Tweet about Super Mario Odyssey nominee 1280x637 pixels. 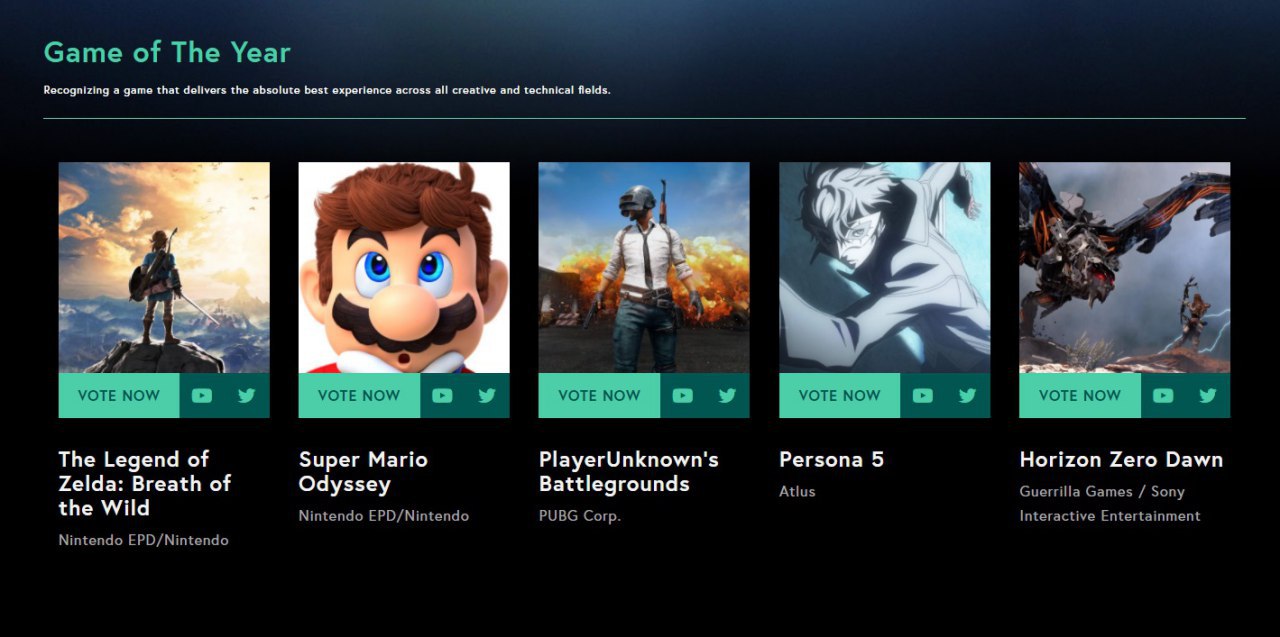coord(487,395)
